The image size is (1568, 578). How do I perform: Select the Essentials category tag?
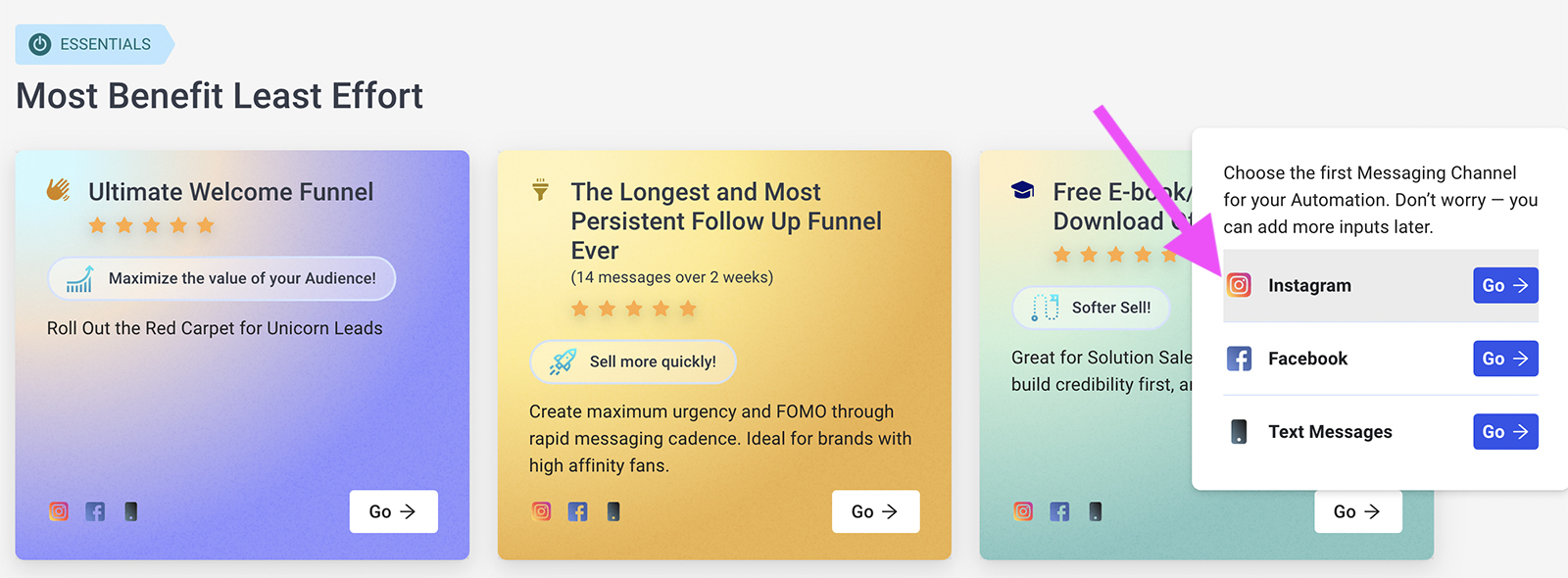[x=94, y=44]
